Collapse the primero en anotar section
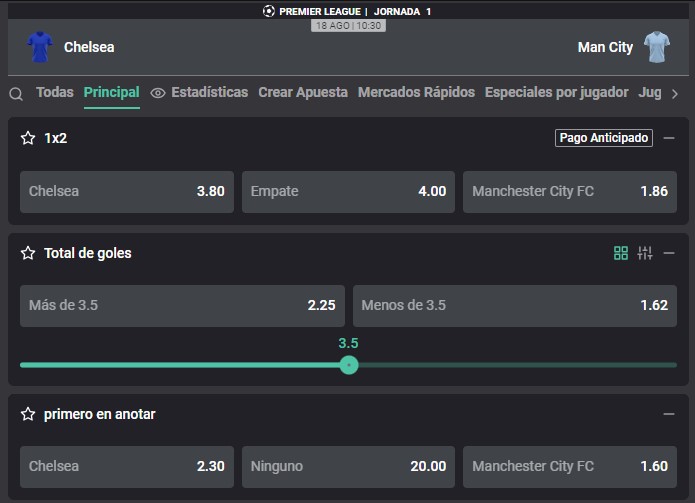The image size is (695, 503). click(x=669, y=414)
